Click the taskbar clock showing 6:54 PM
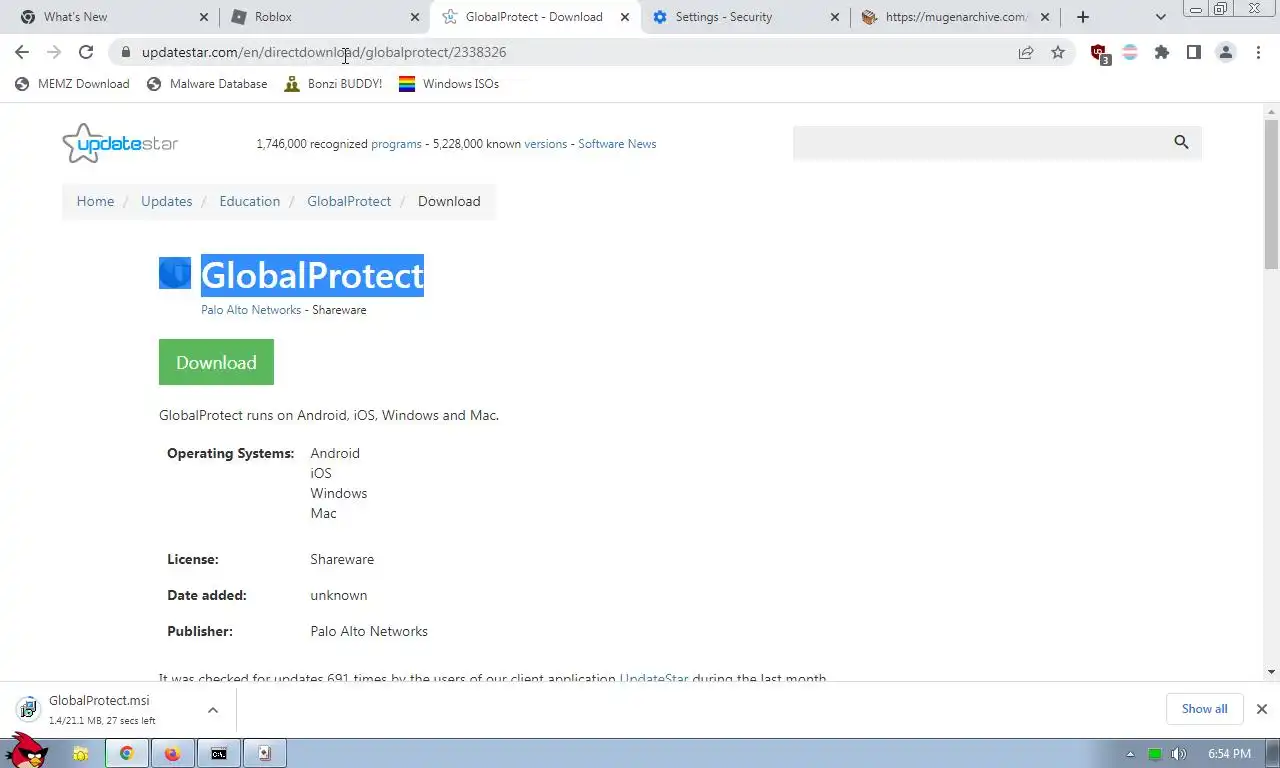1280x768 pixels. (1229, 754)
